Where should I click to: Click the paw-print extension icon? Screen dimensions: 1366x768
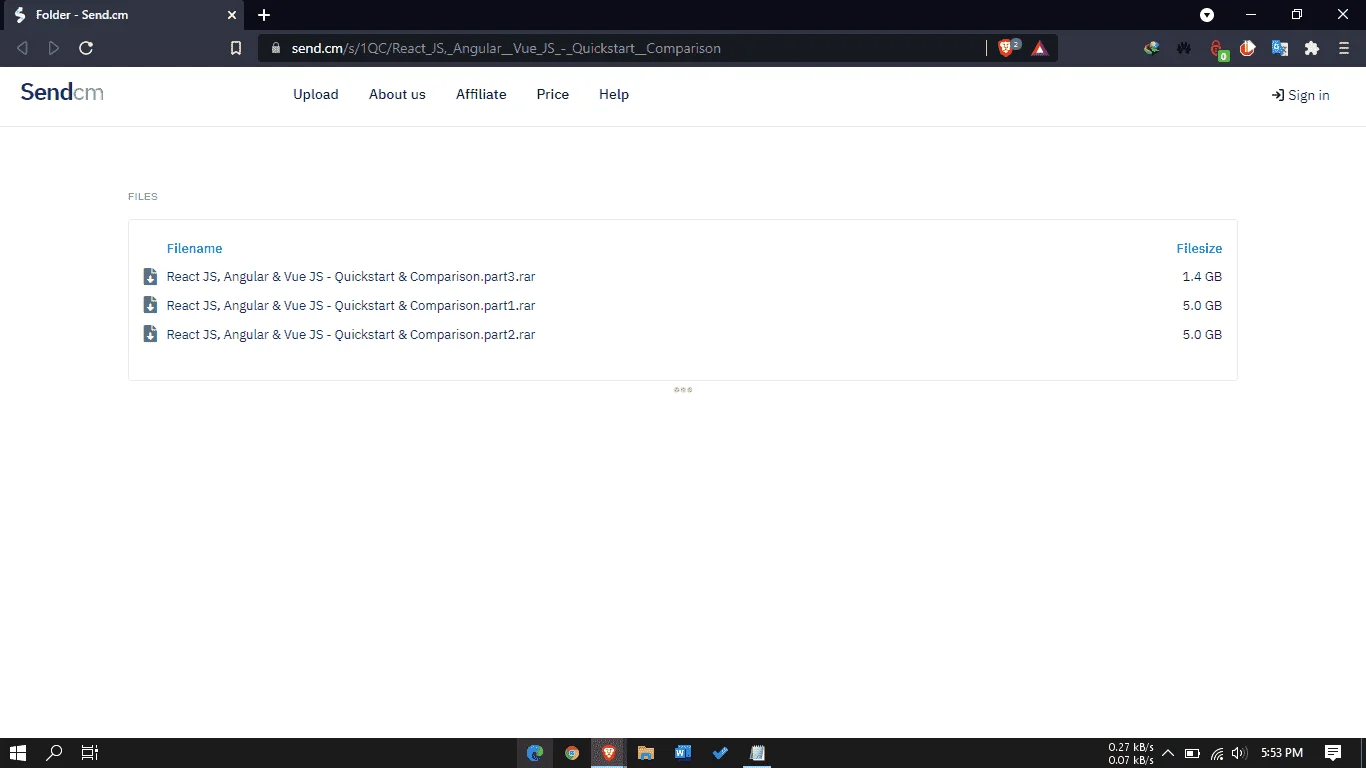(1184, 48)
